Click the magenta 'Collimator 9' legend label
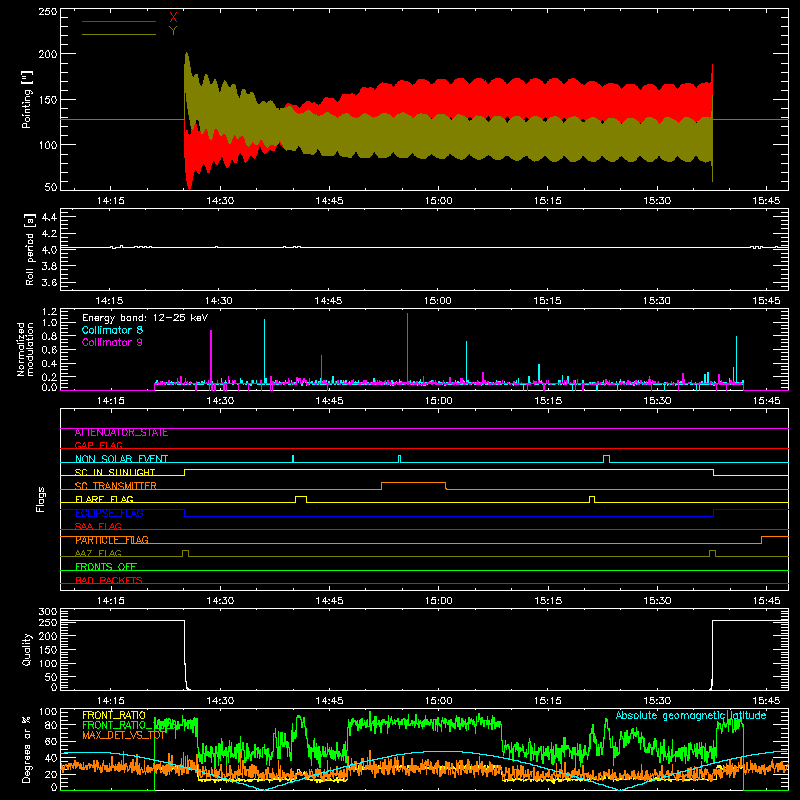 112,342
